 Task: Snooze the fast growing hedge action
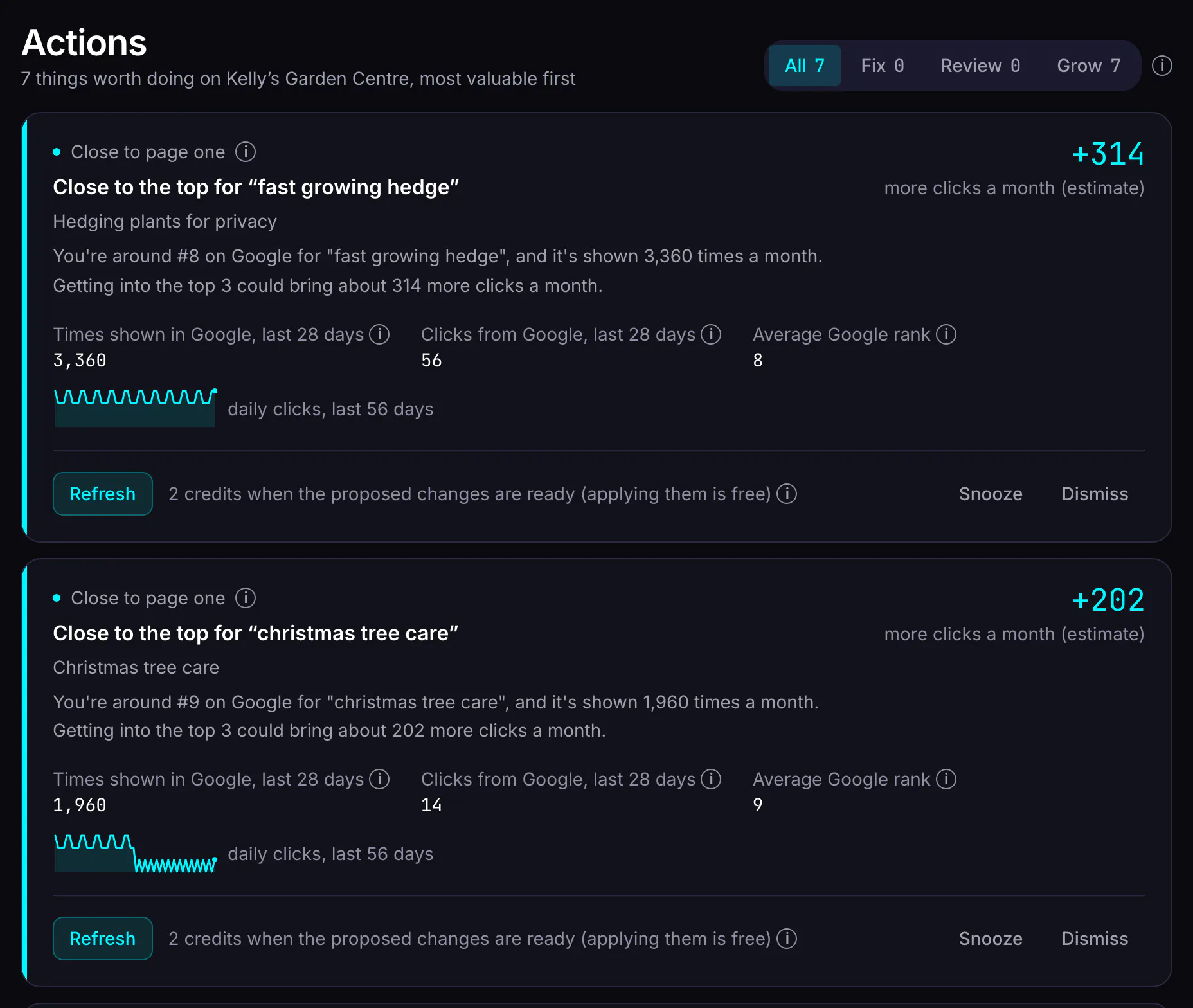[x=991, y=494]
